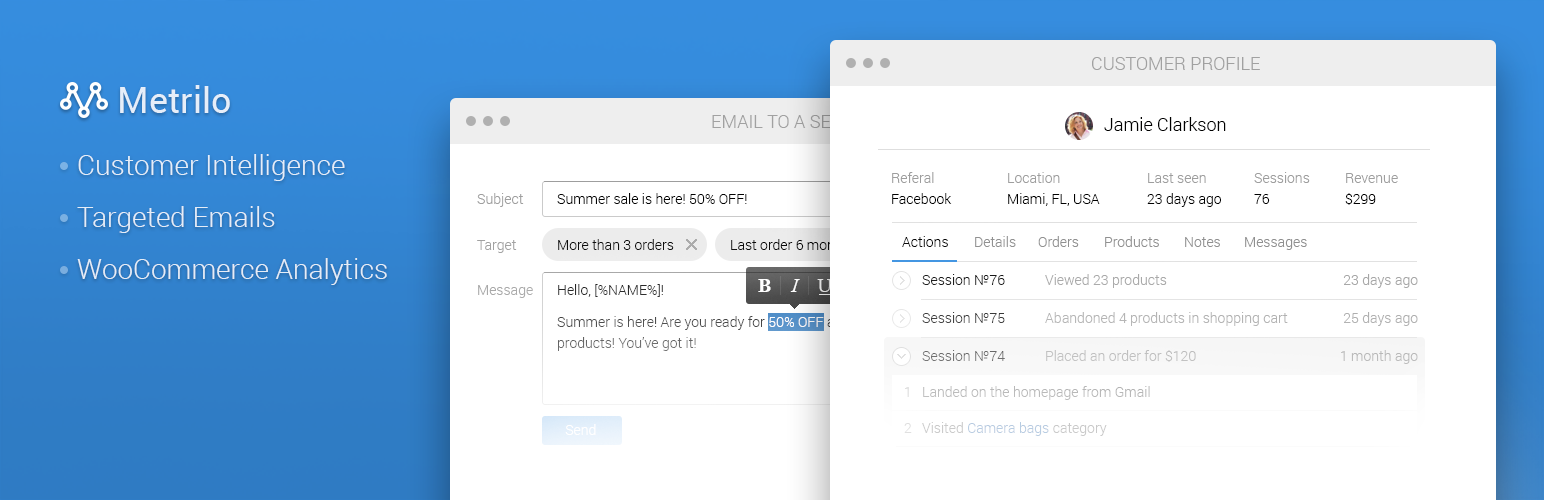
Task: Toggle Bold in the message formatting toolbar
Action: pyautogui.click(x=764, y=286)
